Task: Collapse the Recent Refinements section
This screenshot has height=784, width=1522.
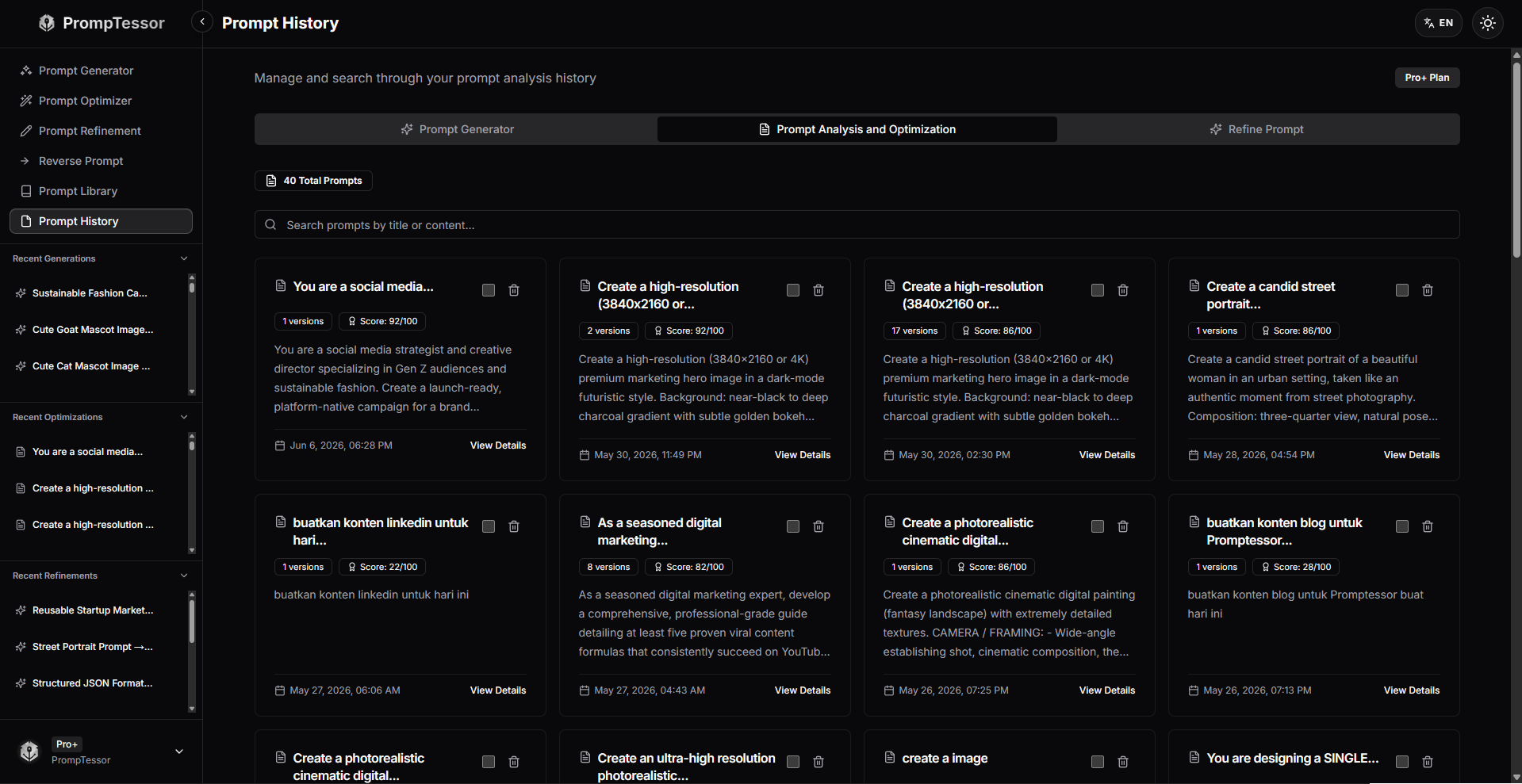Action: (184, 576)
